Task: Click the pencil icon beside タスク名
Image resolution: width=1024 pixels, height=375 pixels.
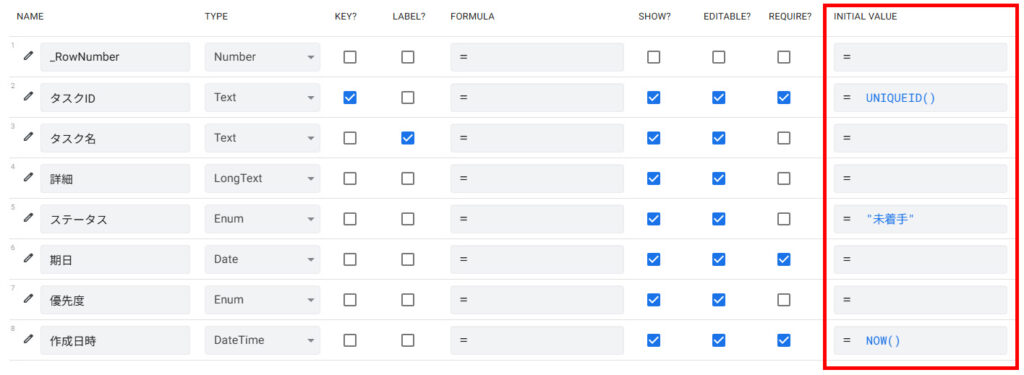Action: tap(27, 137)
